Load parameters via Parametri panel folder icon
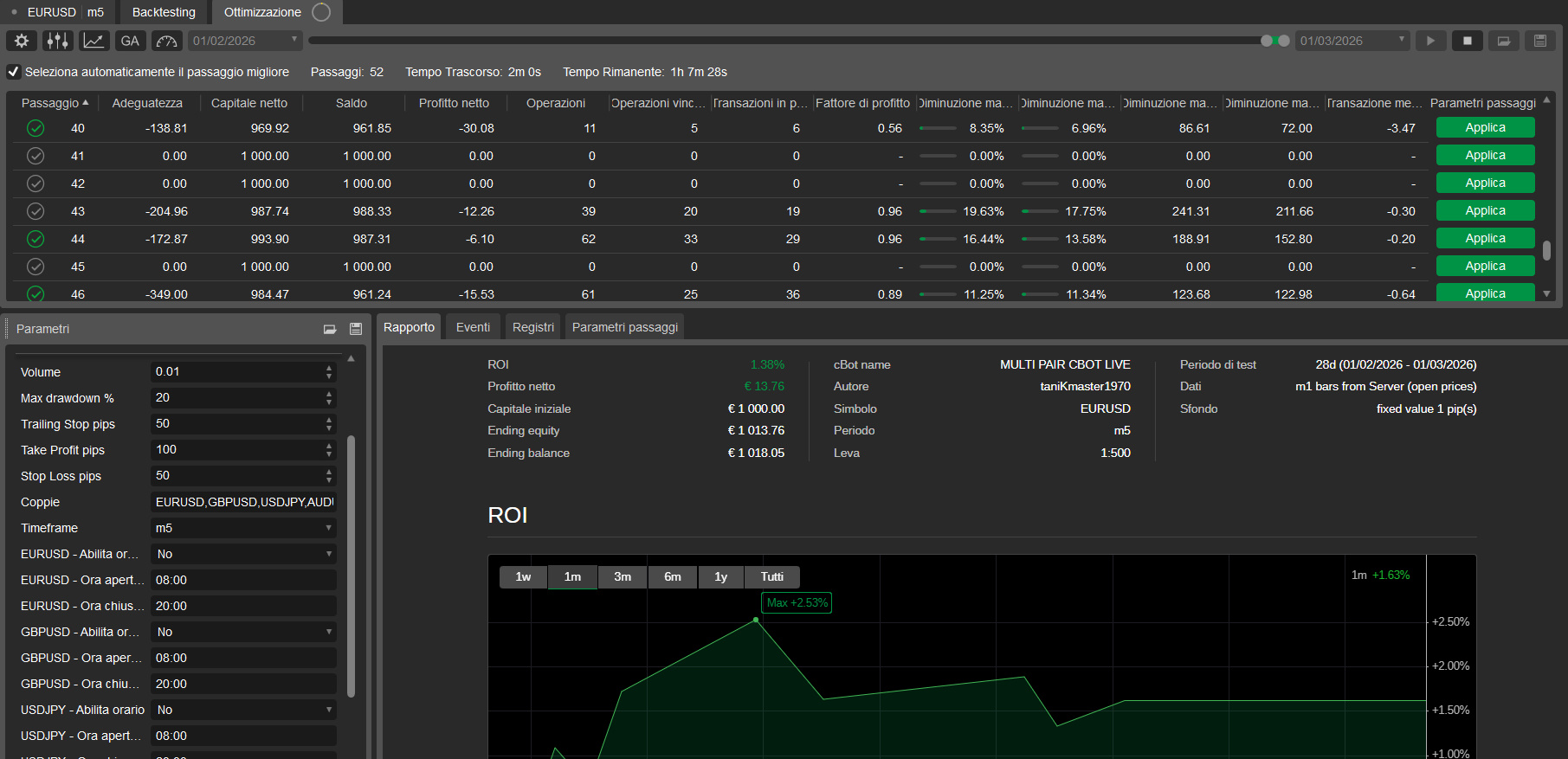This screenshot has height=759, width=1568. pos(330,329)
